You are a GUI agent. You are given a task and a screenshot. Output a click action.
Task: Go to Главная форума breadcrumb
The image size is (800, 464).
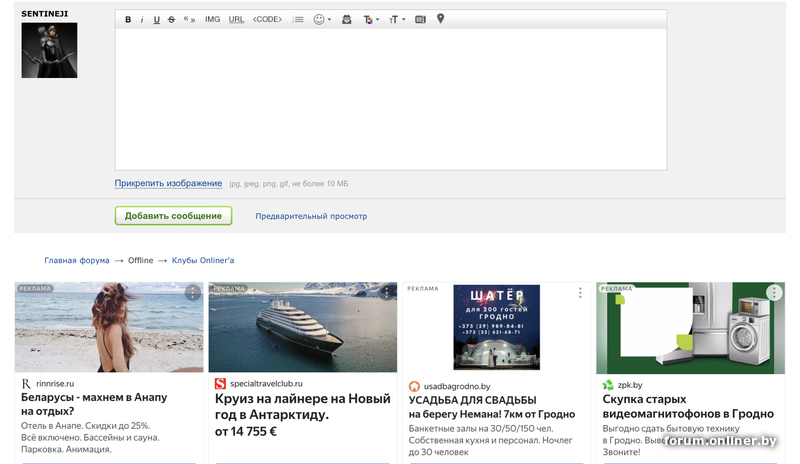tap(77, 260)
